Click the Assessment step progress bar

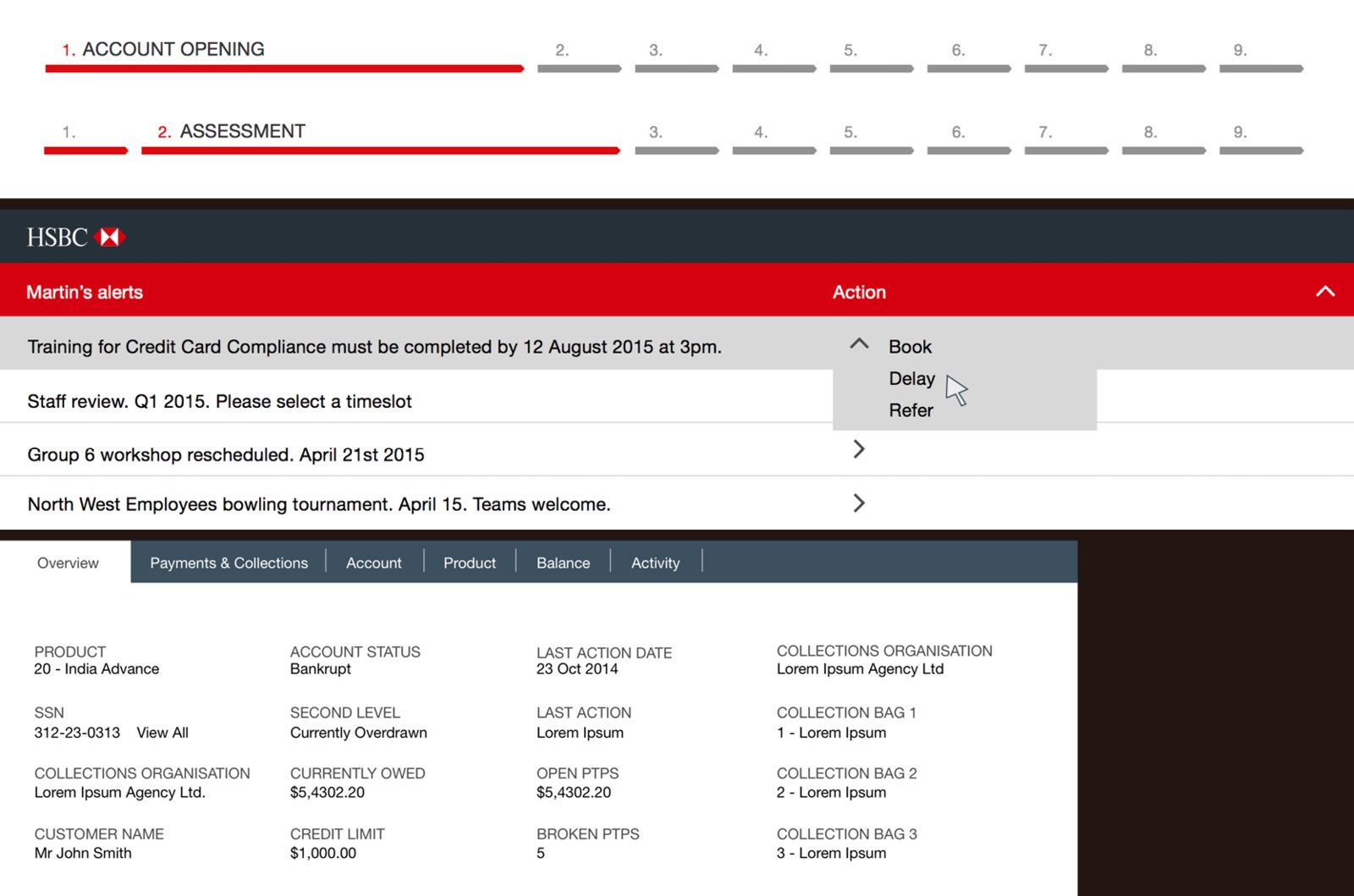[x=381, y=151]
